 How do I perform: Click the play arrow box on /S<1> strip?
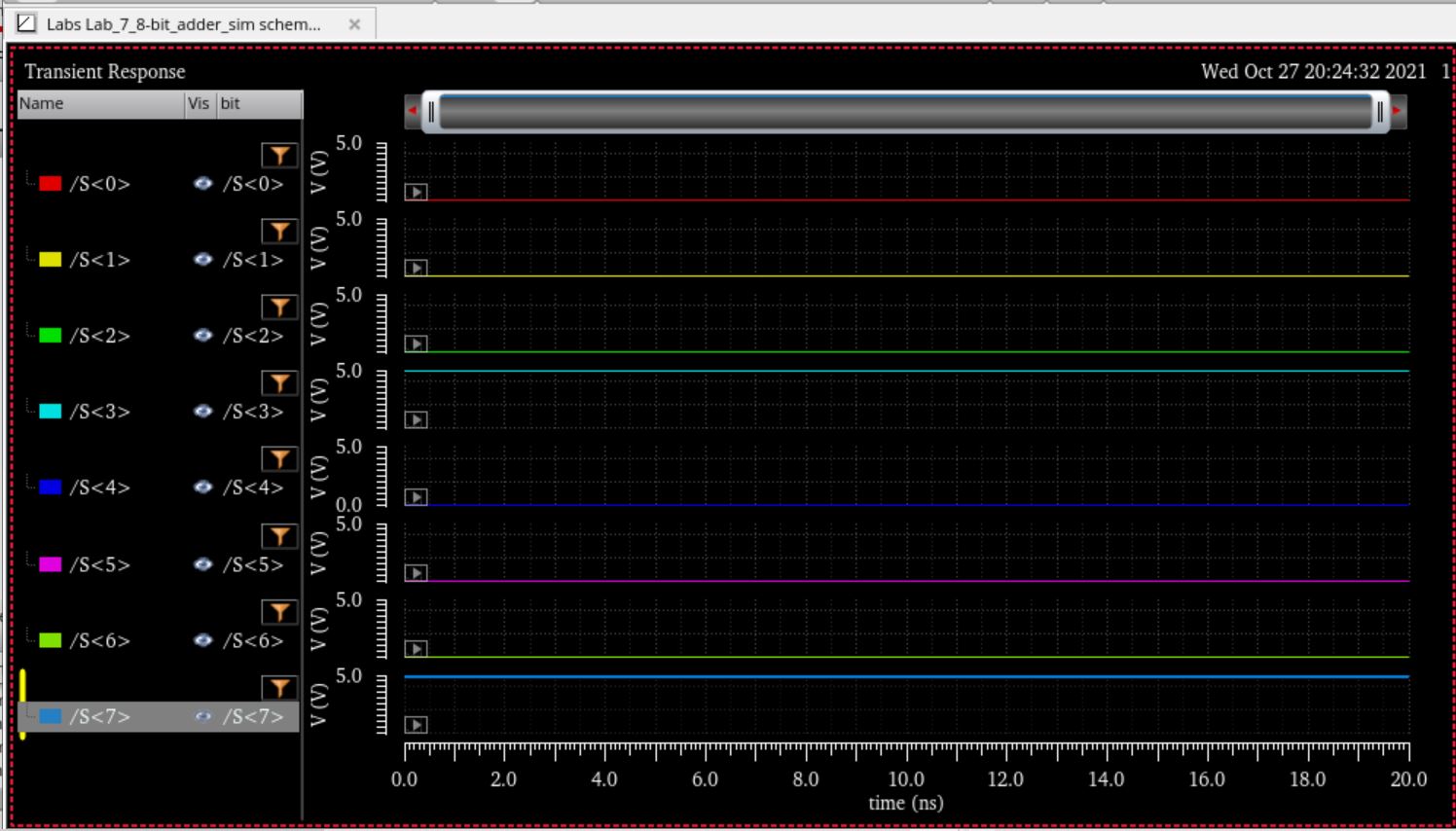pyautogui.click(x=416, y=268)
